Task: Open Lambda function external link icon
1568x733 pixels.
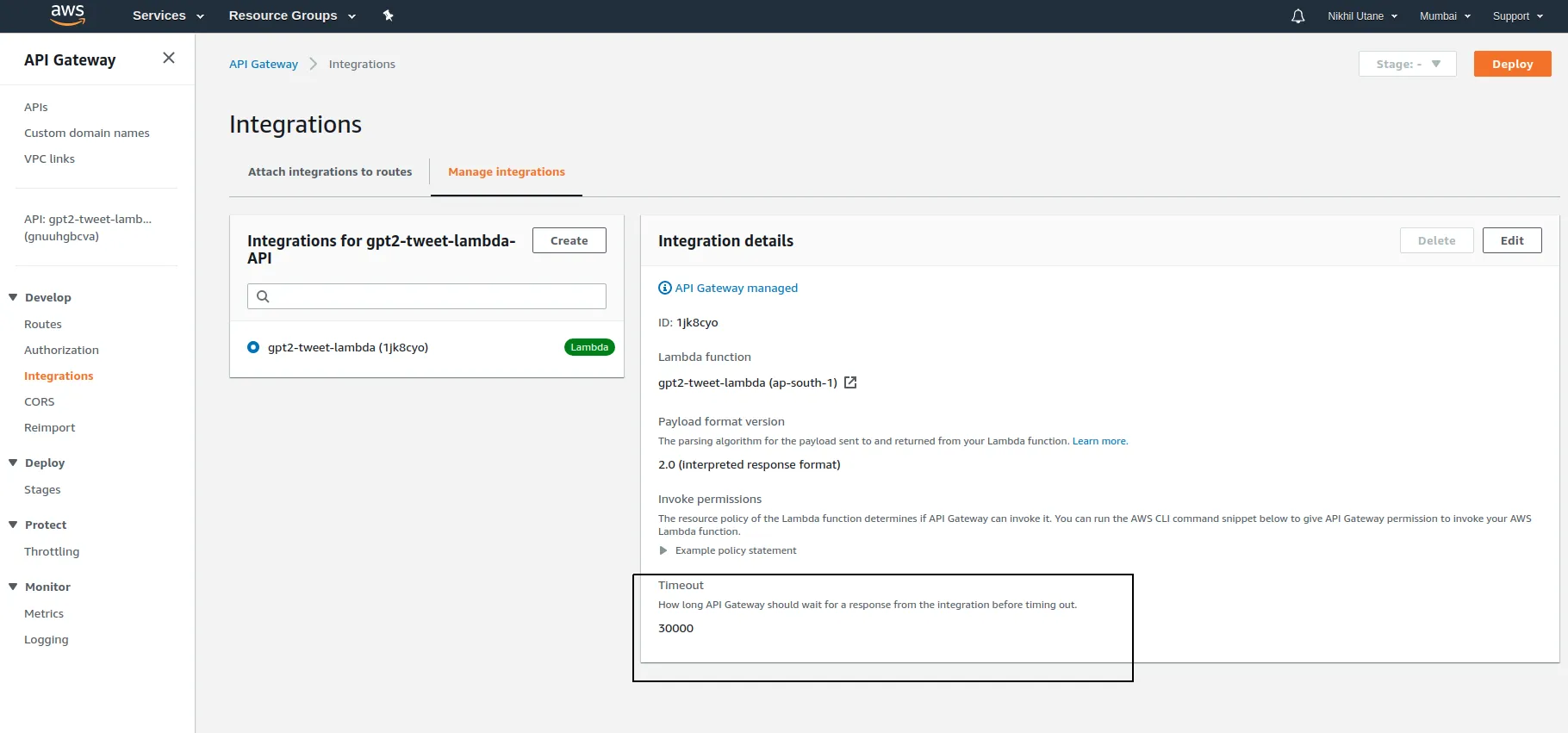Action: pyautogui.click(x=850, y=382)
